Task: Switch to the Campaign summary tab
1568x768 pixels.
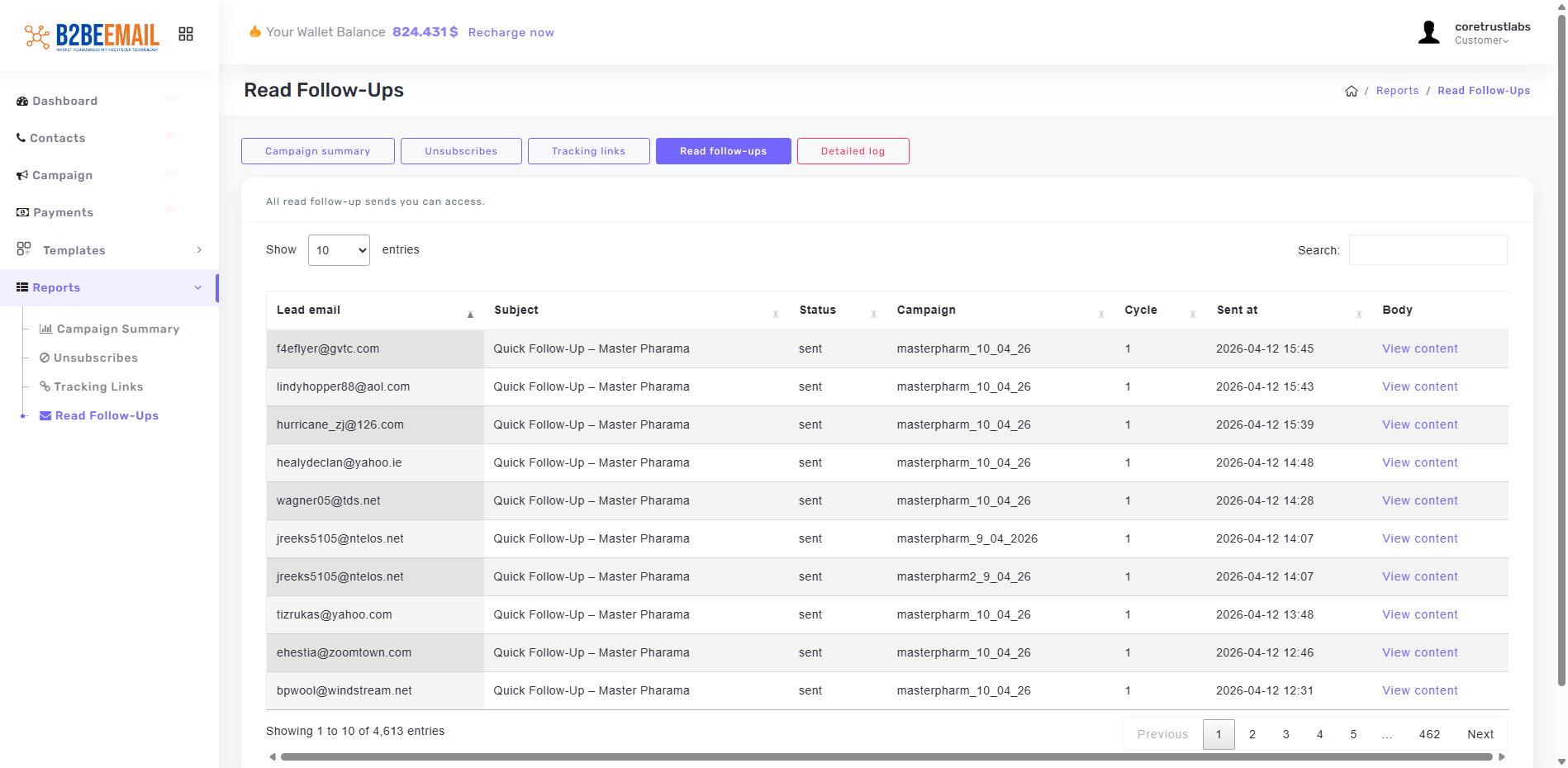Action: pyautogui.click(x=317, y=151)
